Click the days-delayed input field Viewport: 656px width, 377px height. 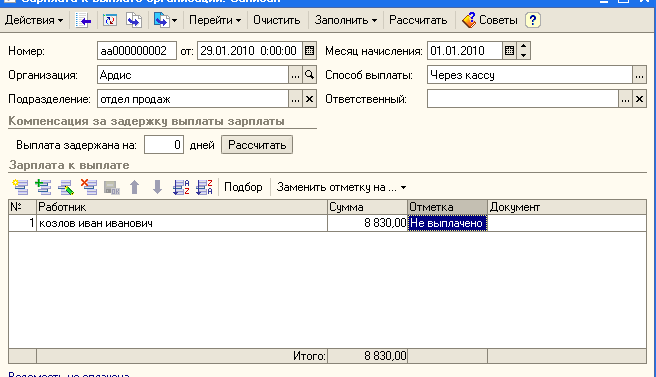pos(164,145)
